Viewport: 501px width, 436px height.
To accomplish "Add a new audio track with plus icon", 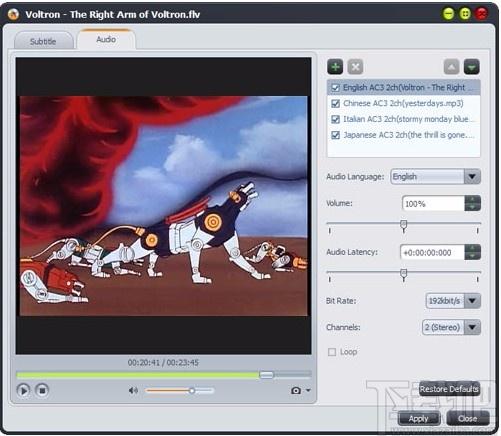I will (335, 67).
